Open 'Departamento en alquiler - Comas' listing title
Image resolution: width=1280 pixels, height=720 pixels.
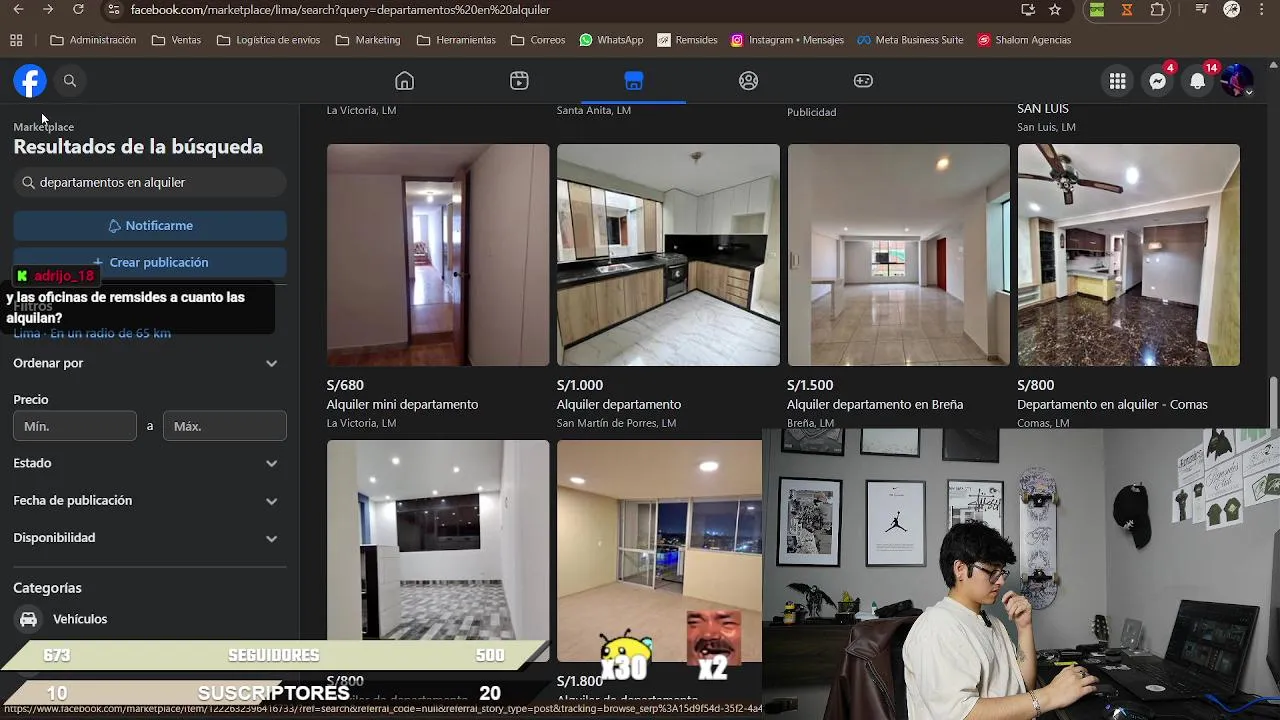tap(1112, 404)
